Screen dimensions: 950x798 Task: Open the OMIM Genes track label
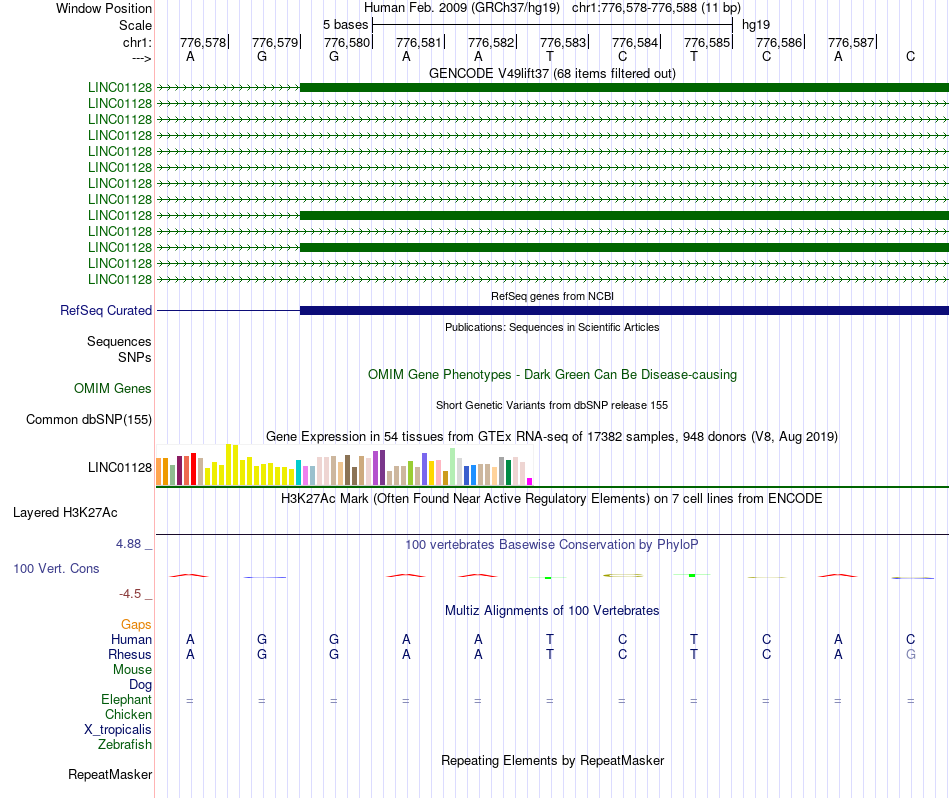112,388
